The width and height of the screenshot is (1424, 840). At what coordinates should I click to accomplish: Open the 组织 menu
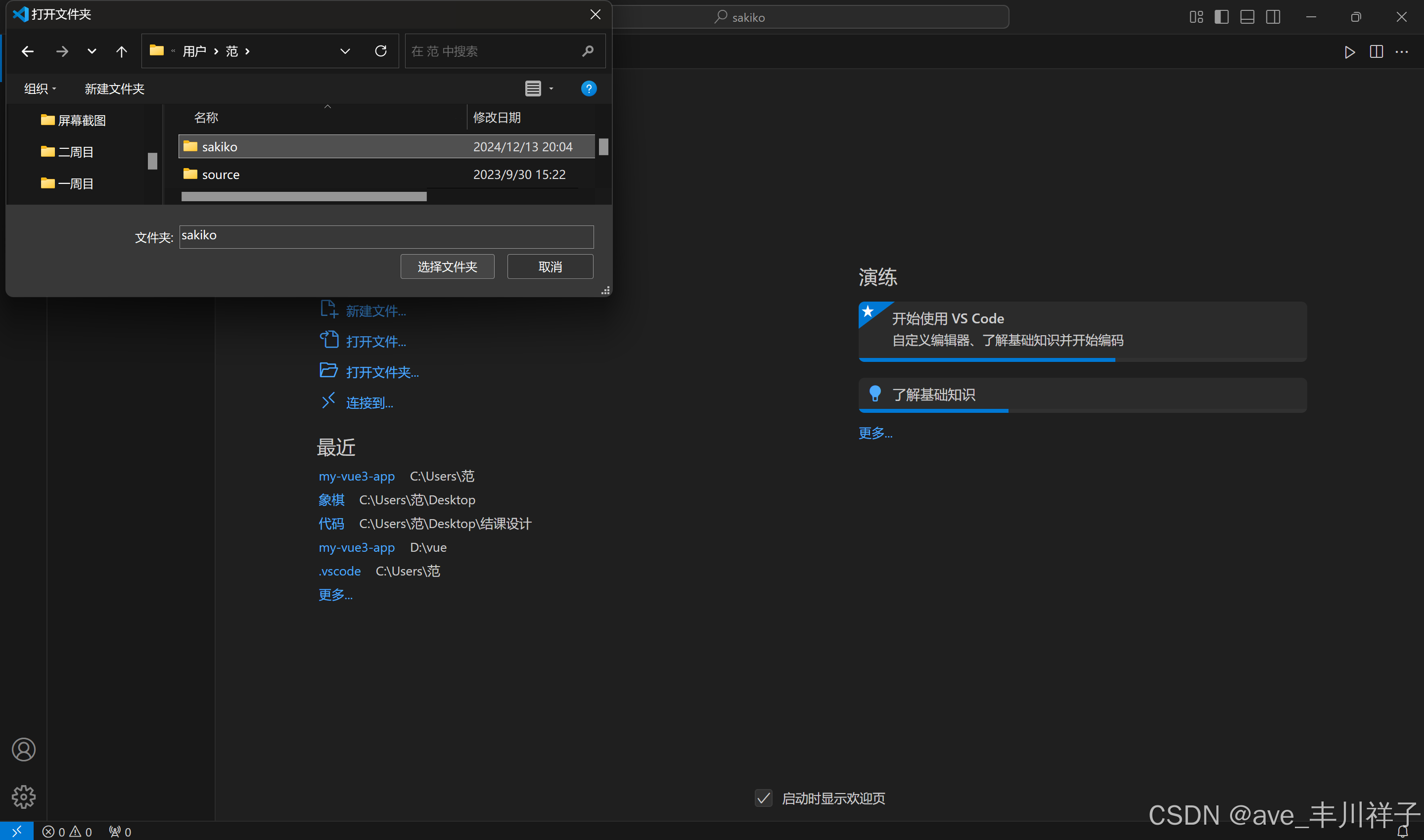click(x=40, y=89)
